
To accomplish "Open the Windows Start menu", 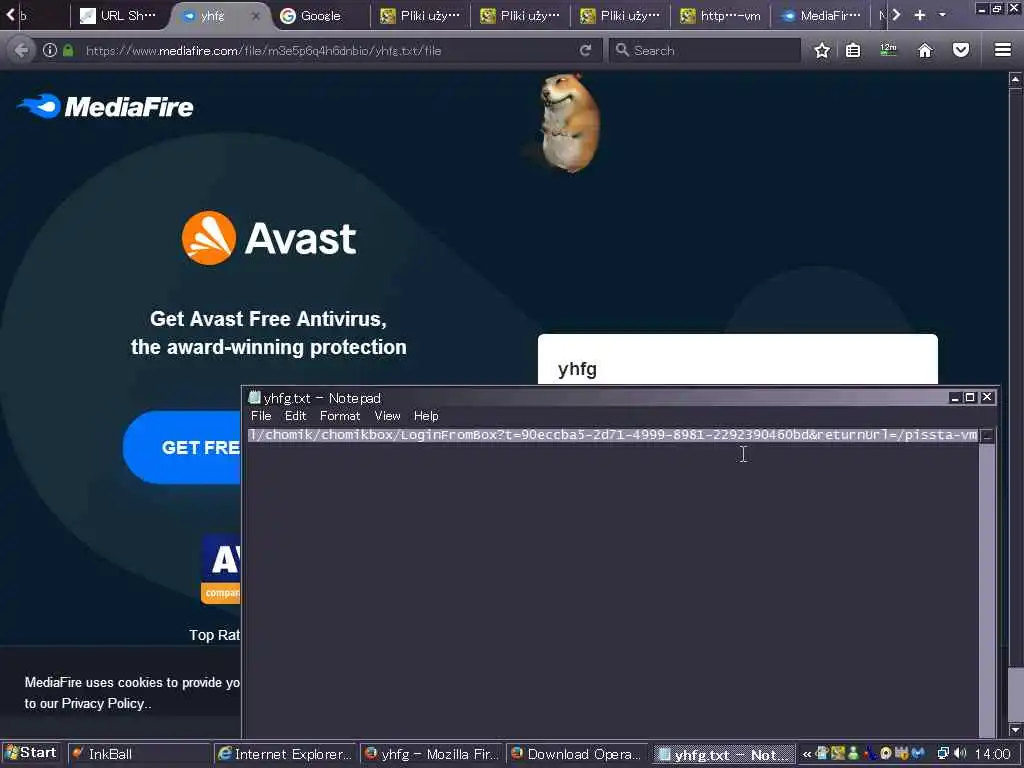I will click(31, 753).
